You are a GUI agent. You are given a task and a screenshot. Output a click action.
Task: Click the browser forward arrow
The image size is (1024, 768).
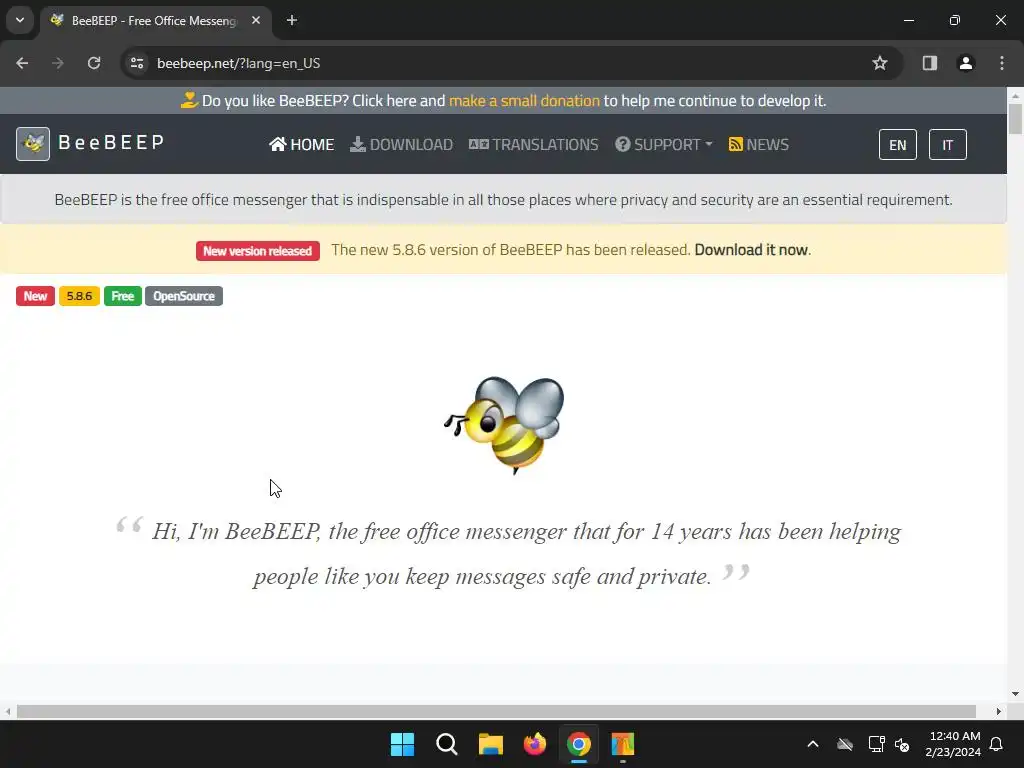(x=58, y=63)
